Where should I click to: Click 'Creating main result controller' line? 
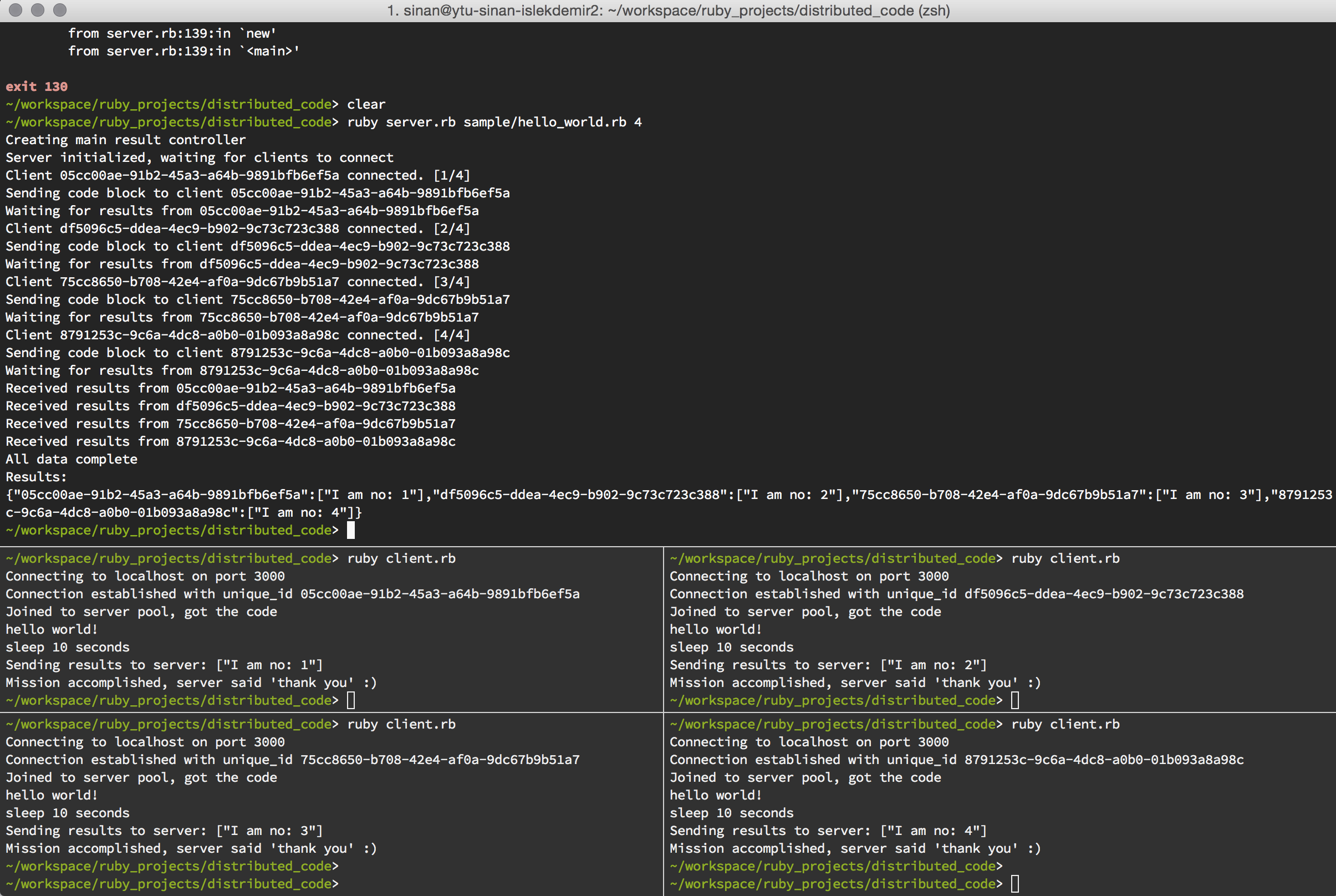pos(126,139)
